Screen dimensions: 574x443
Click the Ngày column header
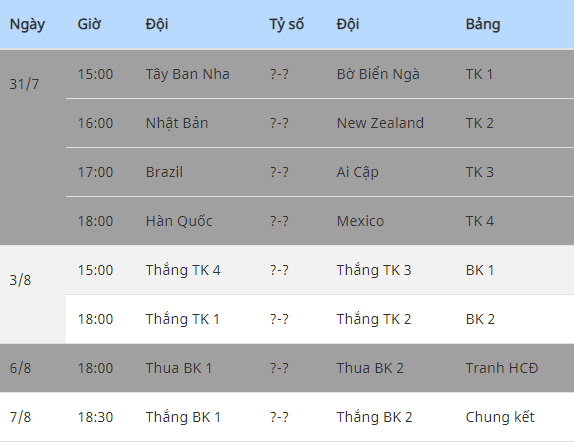tap(27, 25)
